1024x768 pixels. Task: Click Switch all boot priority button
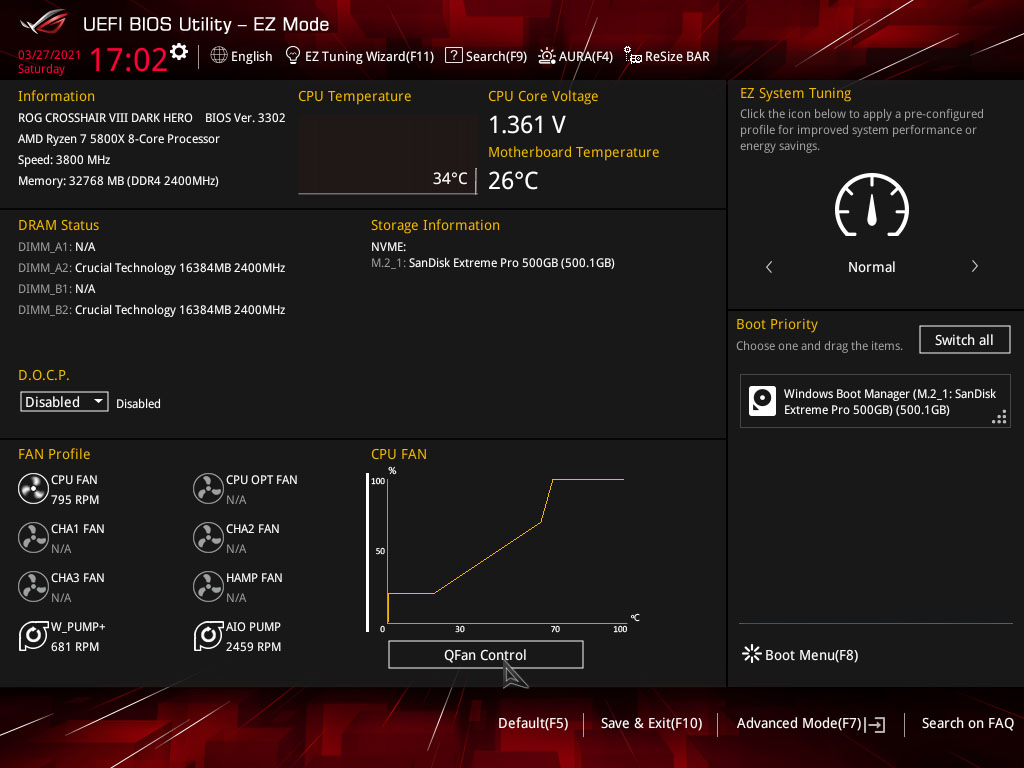pyautogui.click(x=964, y=340)
